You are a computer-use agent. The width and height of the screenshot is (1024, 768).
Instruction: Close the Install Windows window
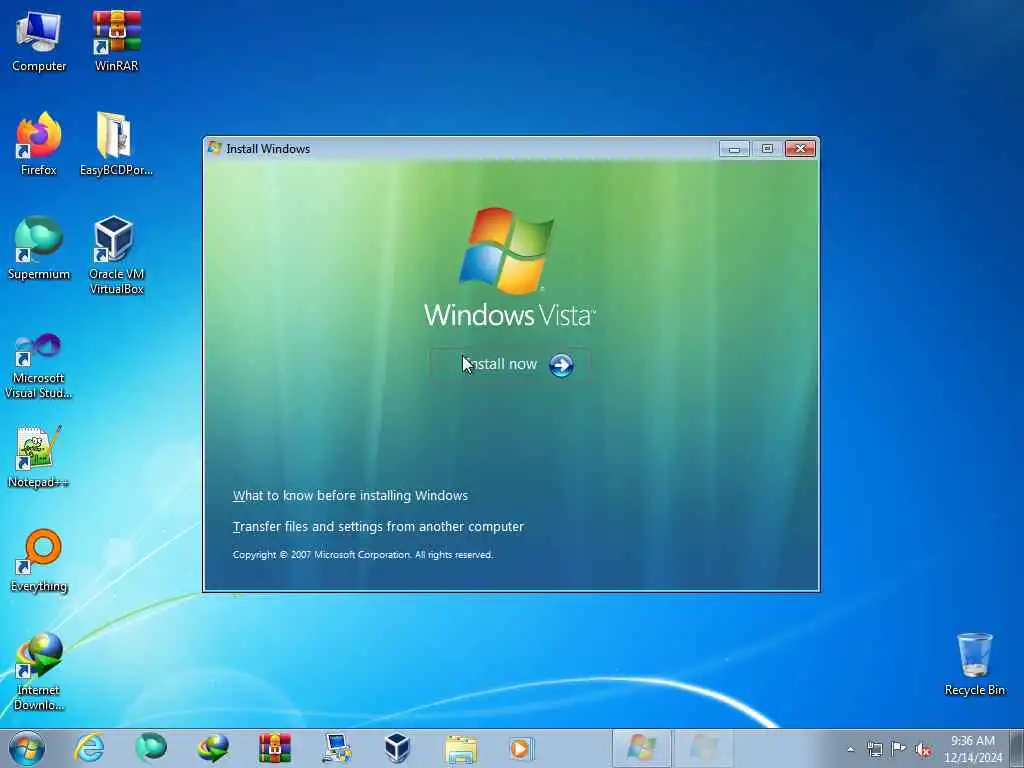(801, 149)
